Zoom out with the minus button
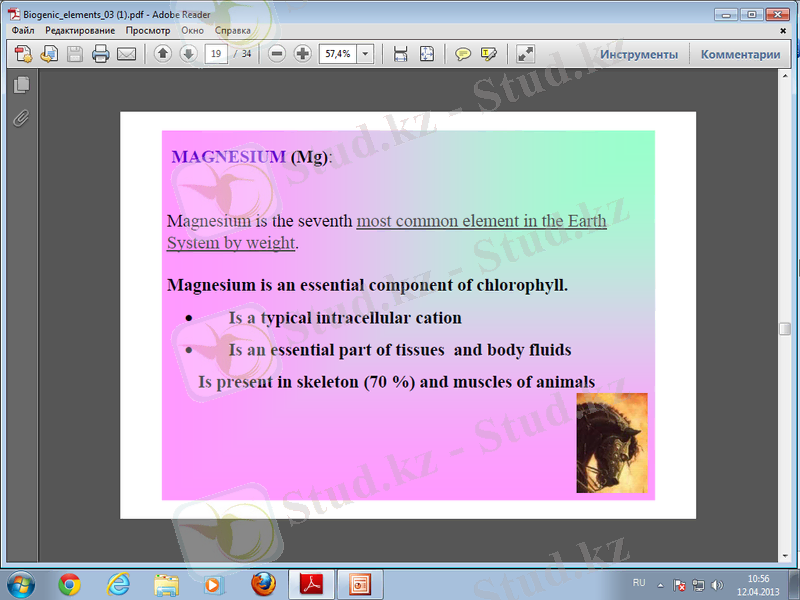 (277, 54)
